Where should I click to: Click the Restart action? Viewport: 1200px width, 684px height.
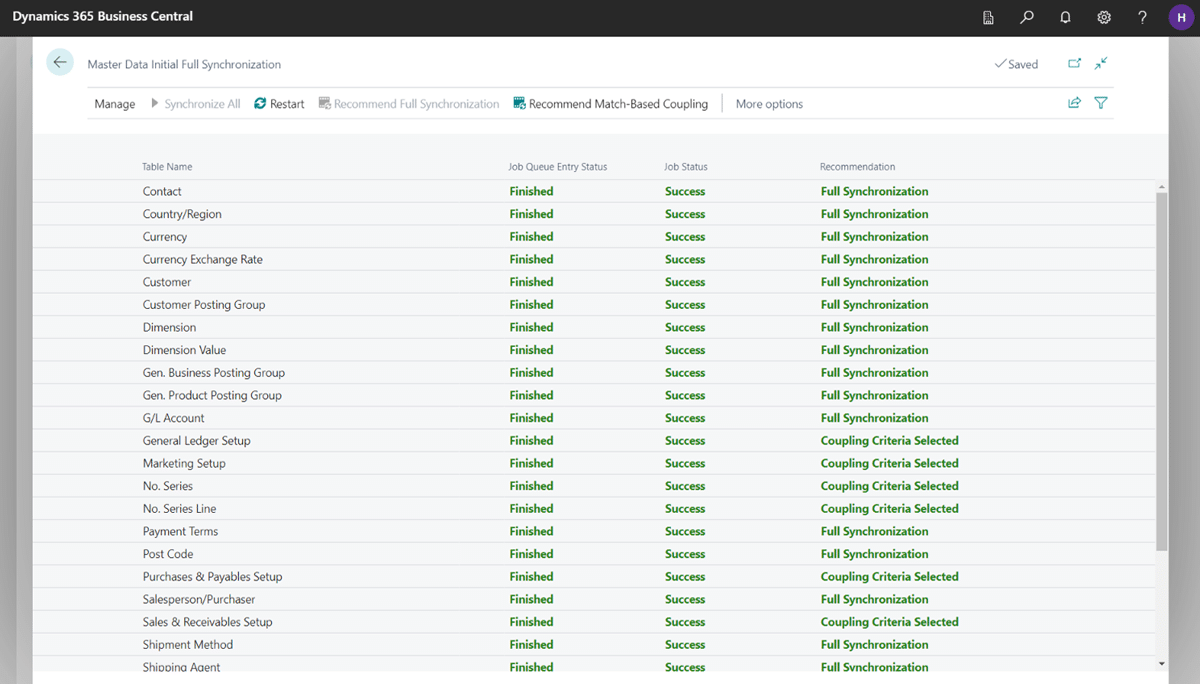(x=279, y=104)
